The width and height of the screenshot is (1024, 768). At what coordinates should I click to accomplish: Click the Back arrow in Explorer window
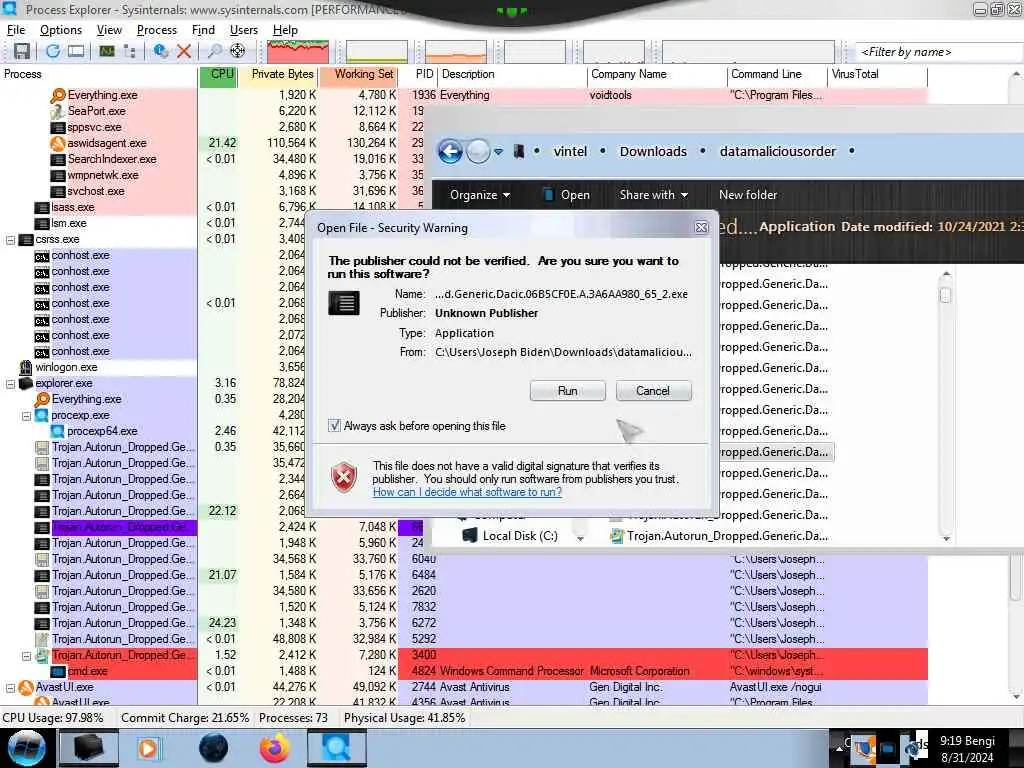click(450, 152)
